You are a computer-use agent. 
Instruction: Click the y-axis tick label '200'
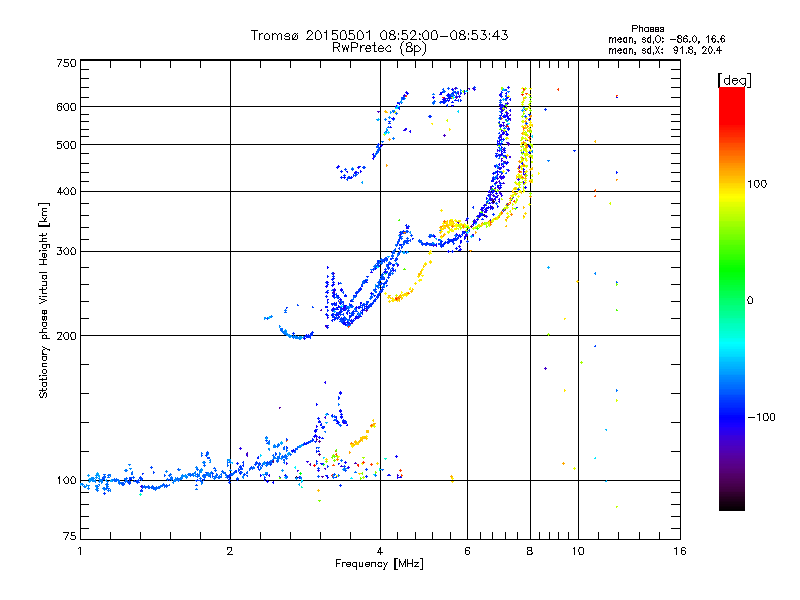coord(66,336)
